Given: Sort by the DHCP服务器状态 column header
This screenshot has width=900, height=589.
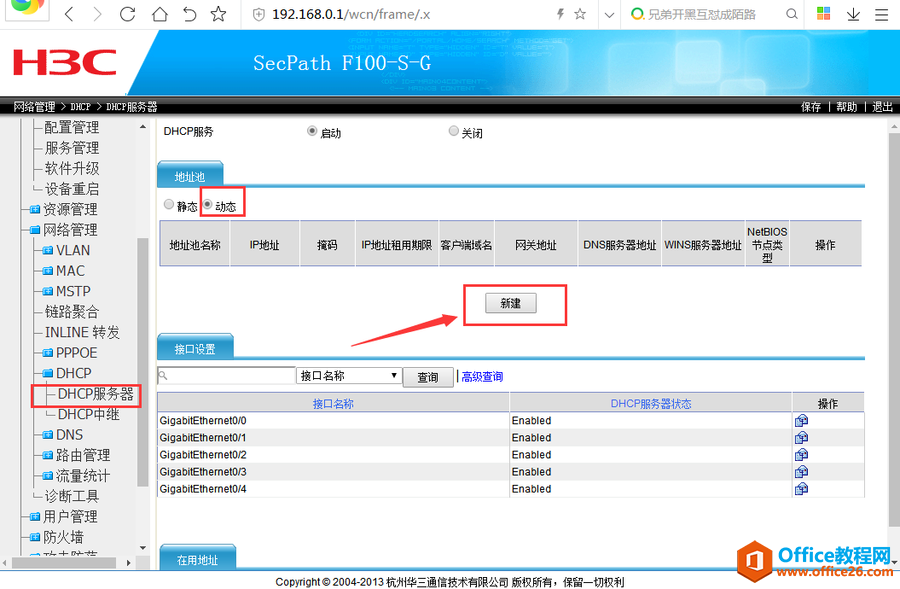Looking at the screenshot, I should coord(651,404).
